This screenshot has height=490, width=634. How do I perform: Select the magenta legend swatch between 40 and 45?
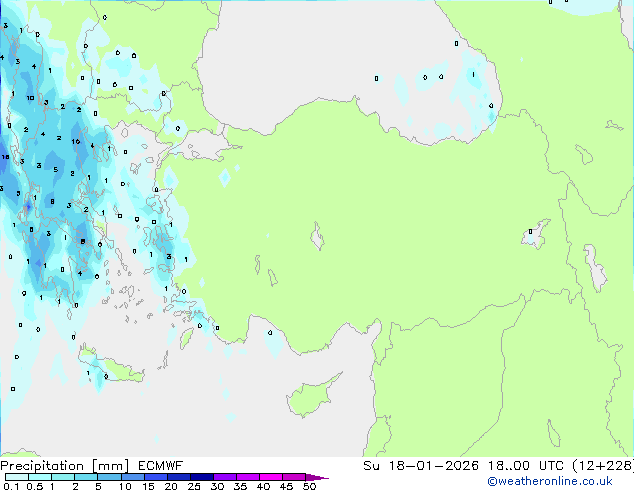(x=271, y=477)
